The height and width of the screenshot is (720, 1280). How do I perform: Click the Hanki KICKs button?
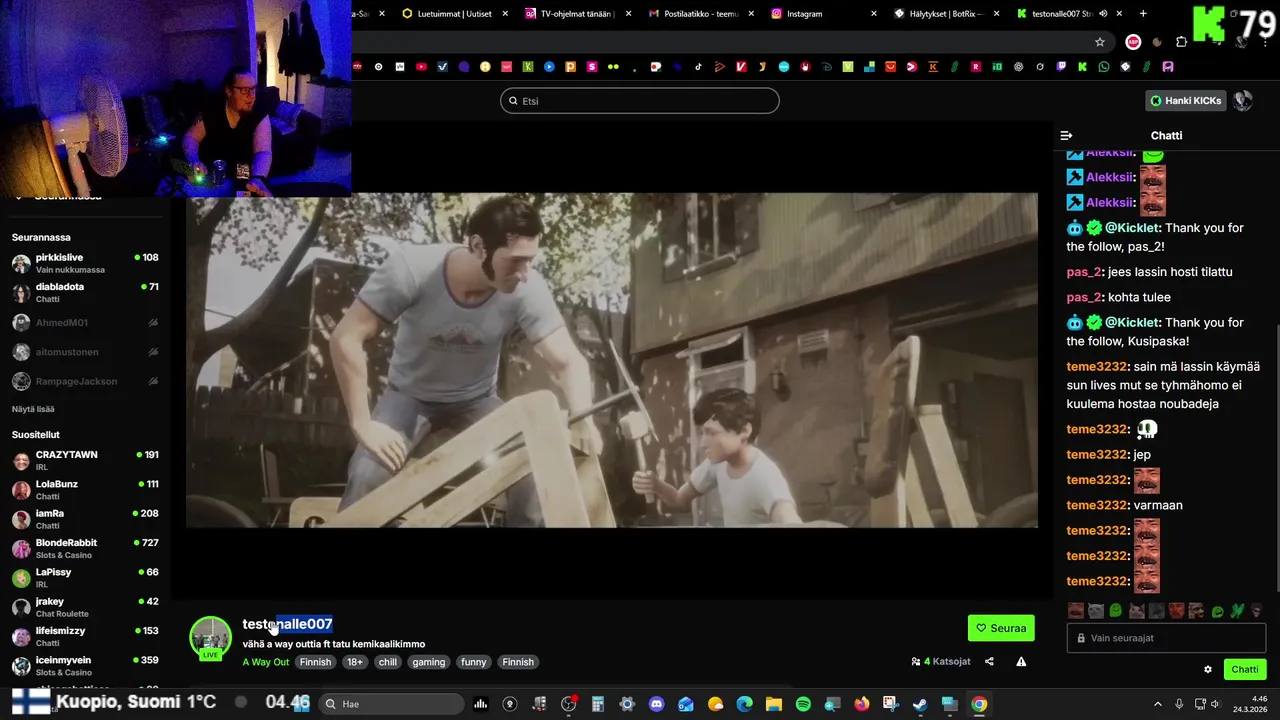click(x=1186, y=100)
